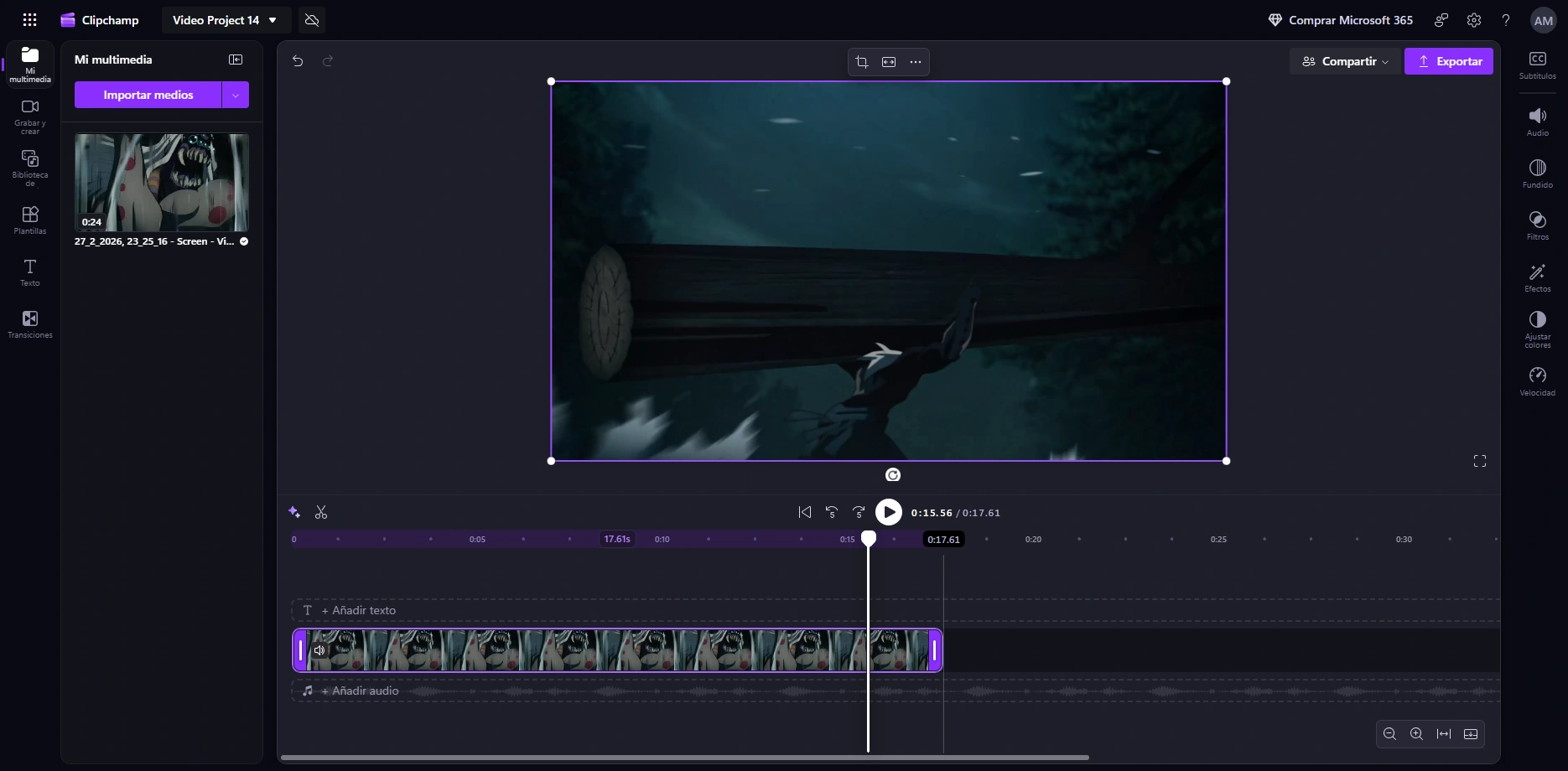This screenshot has height=771, width=1568.
Task: Expand the Importar medios dropdown arrow
Action: 236,95
